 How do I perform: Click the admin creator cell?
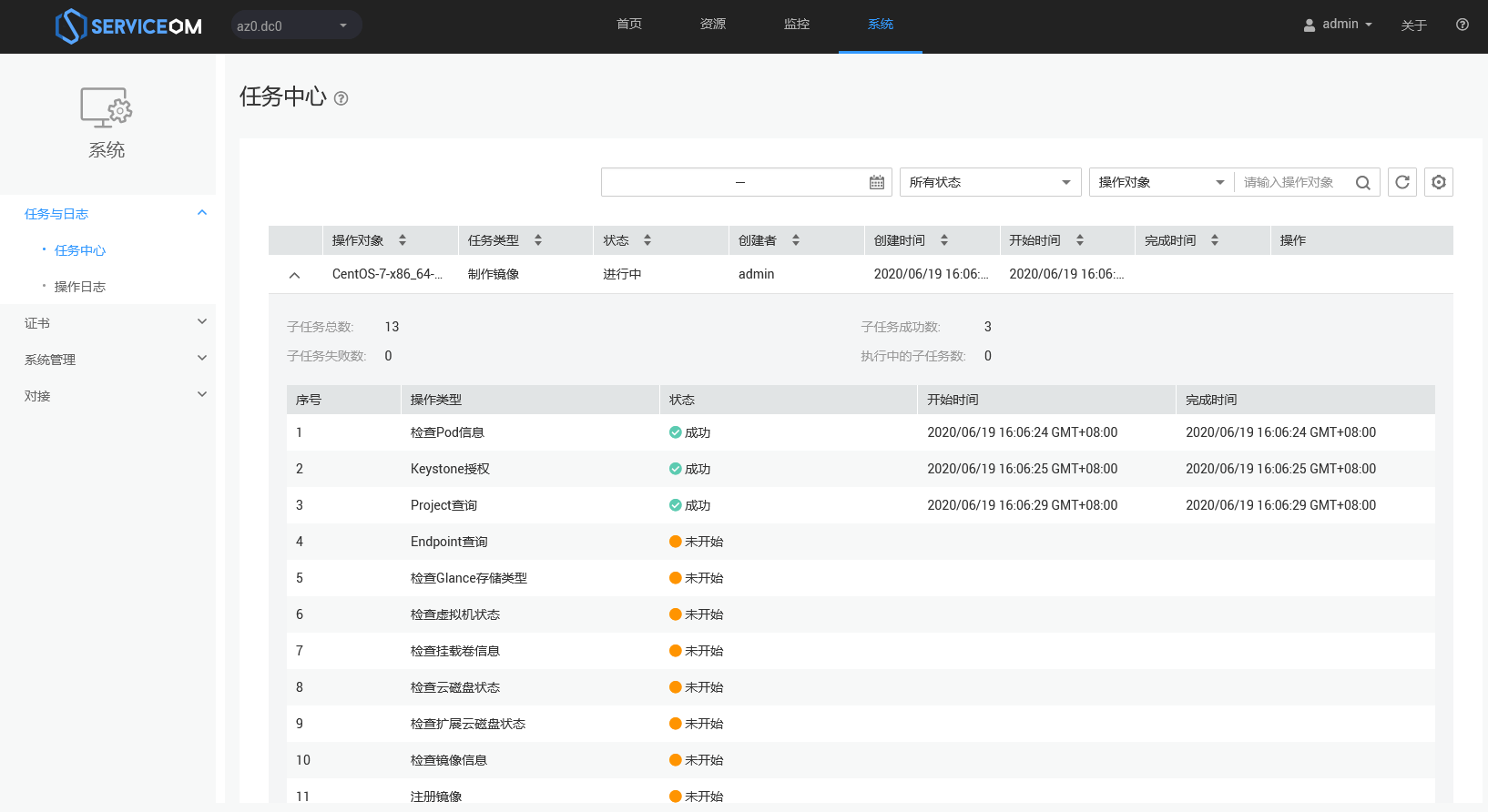tap(757, 274)
